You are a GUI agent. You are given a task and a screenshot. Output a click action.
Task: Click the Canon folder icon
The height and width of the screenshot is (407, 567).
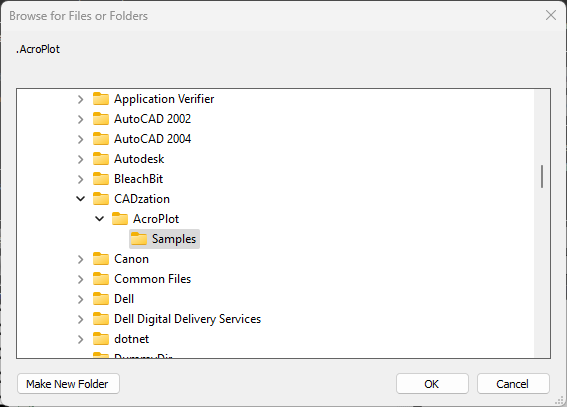pyautogui.click(x=101, y=259)
